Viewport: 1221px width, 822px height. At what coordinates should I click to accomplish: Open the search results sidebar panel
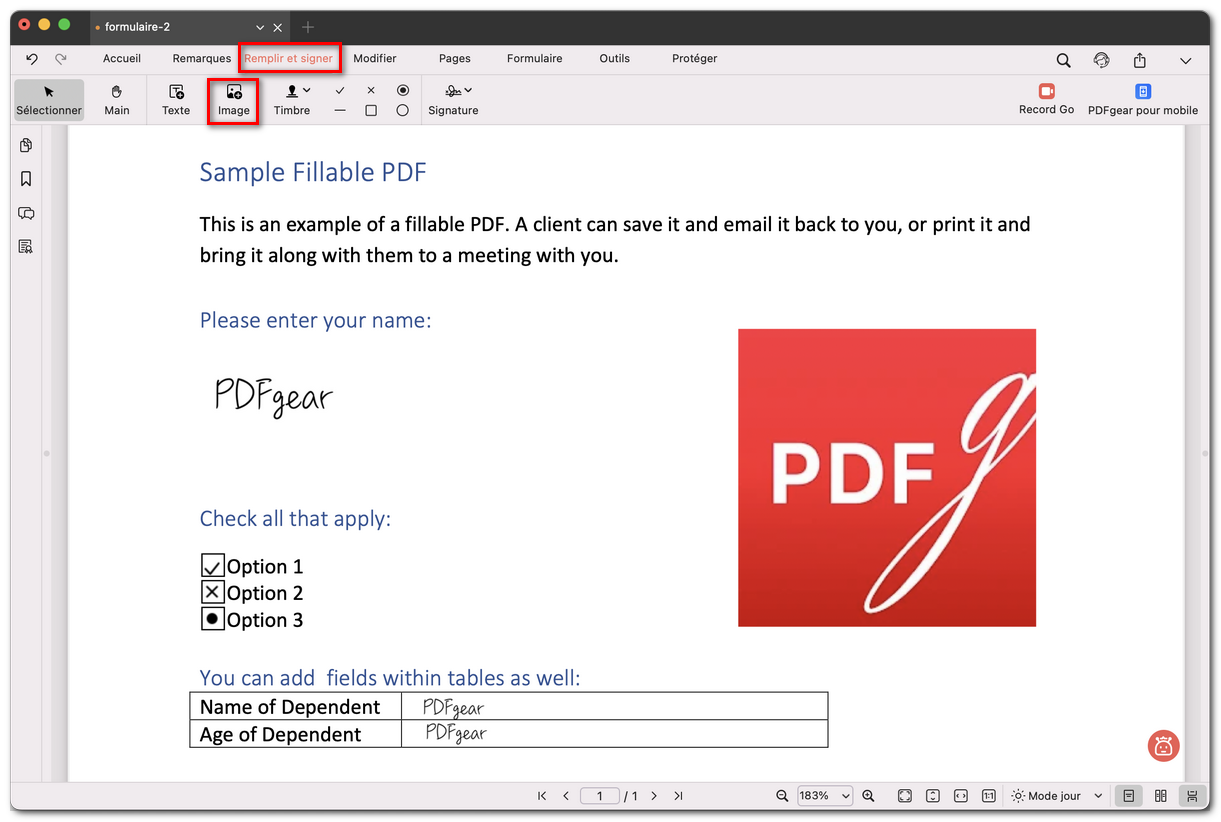[26, 246]
